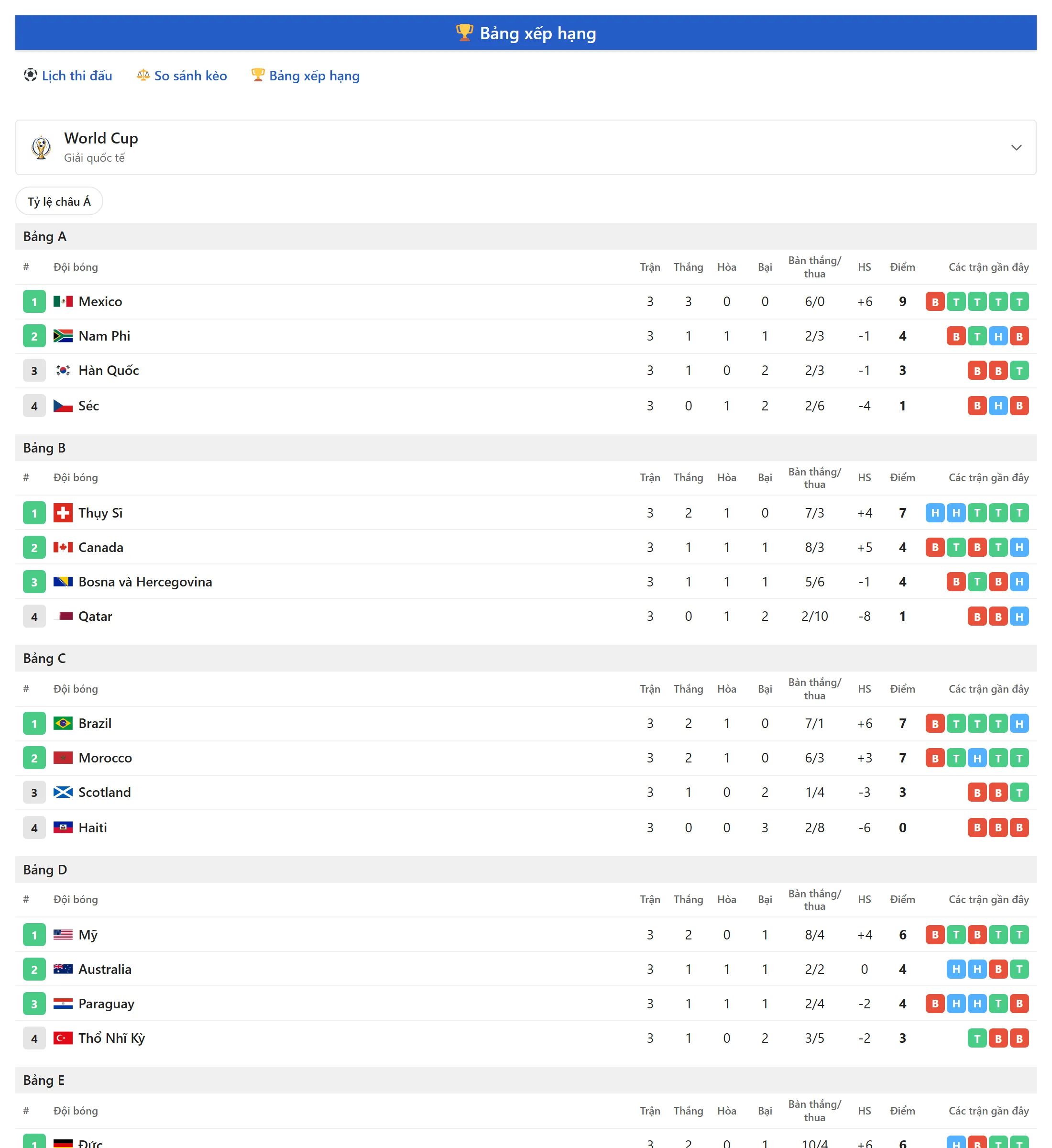Click the Thụy Sĩ flag icon

63,513
